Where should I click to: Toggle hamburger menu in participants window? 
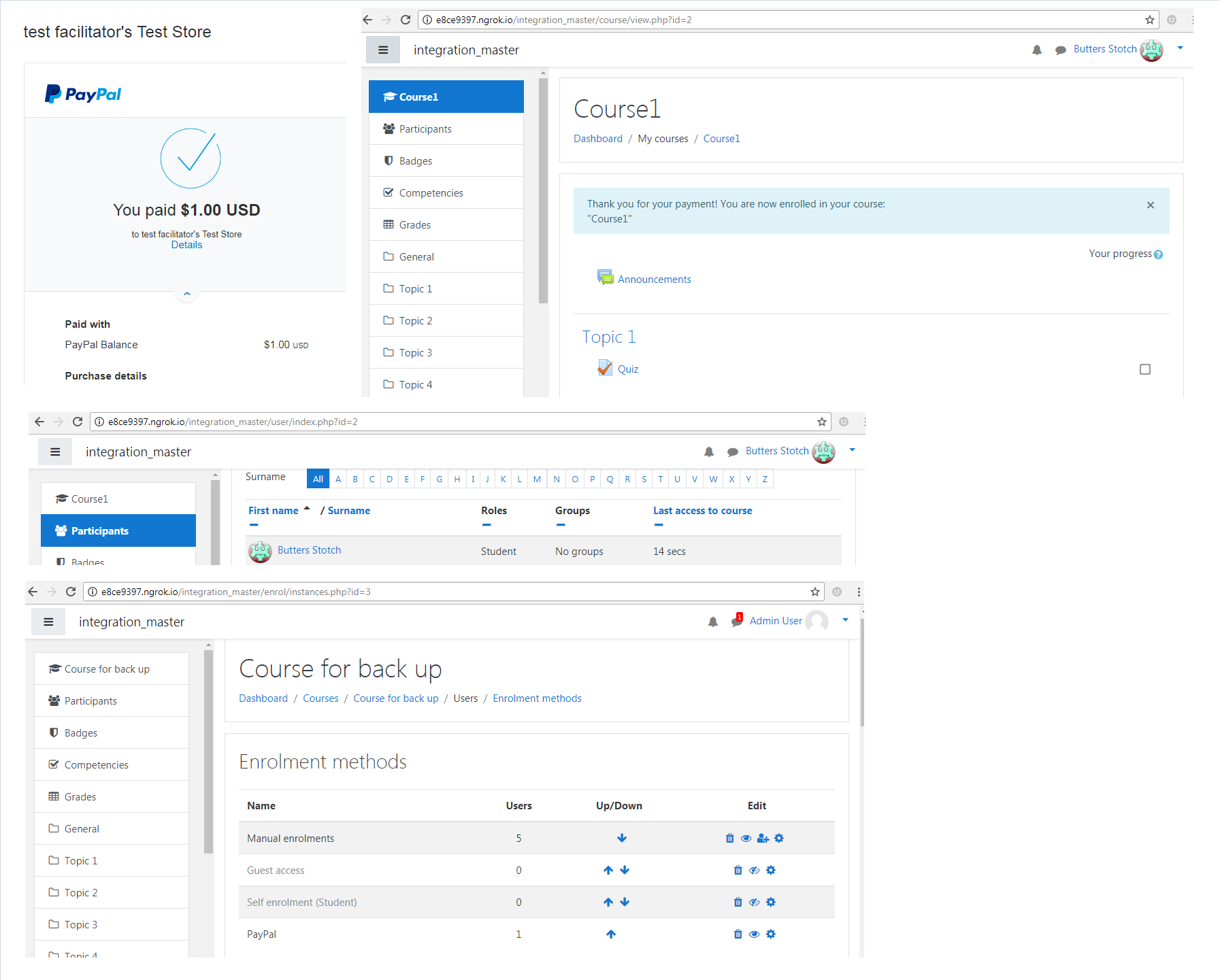tap(55, 452)
